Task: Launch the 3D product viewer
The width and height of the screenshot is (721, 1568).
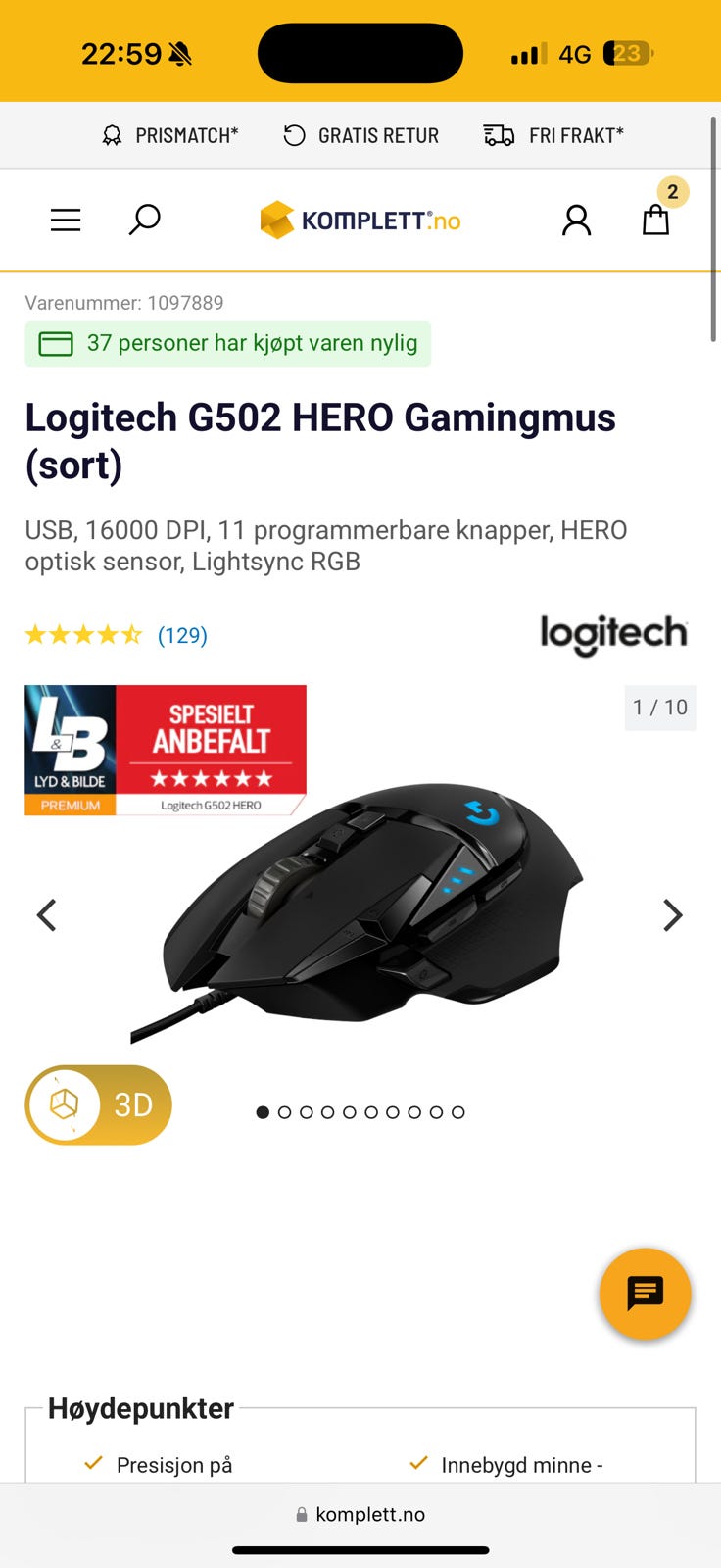Action: (x=98, y=1104)
